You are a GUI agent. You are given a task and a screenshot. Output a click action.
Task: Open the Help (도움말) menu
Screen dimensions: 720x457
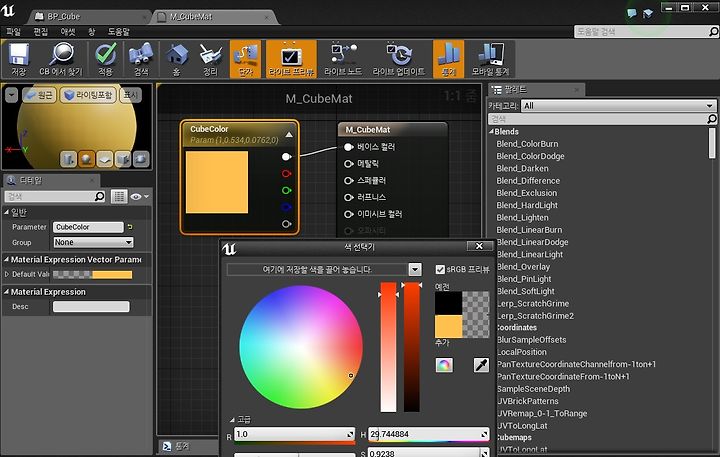pyautogui.click(x=118, y=32)
